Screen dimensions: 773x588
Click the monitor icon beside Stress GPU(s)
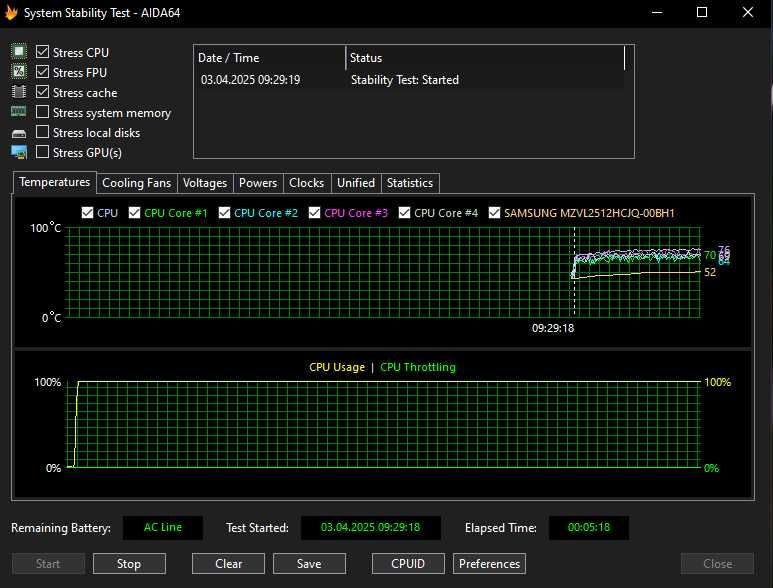click(x=19, y=152)
